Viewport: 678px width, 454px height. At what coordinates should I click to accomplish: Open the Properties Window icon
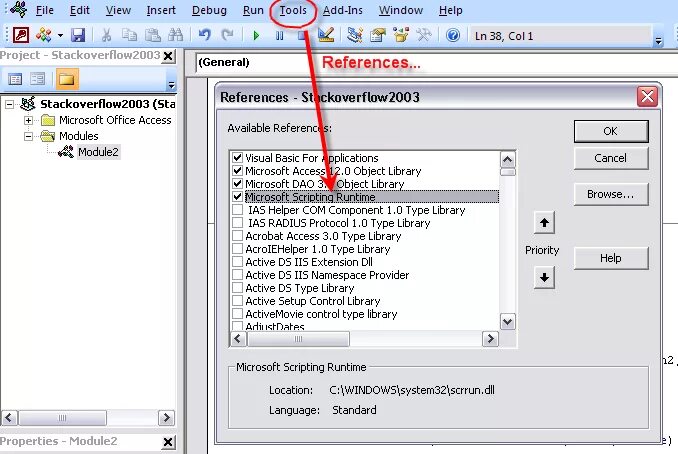pos(378,35)
